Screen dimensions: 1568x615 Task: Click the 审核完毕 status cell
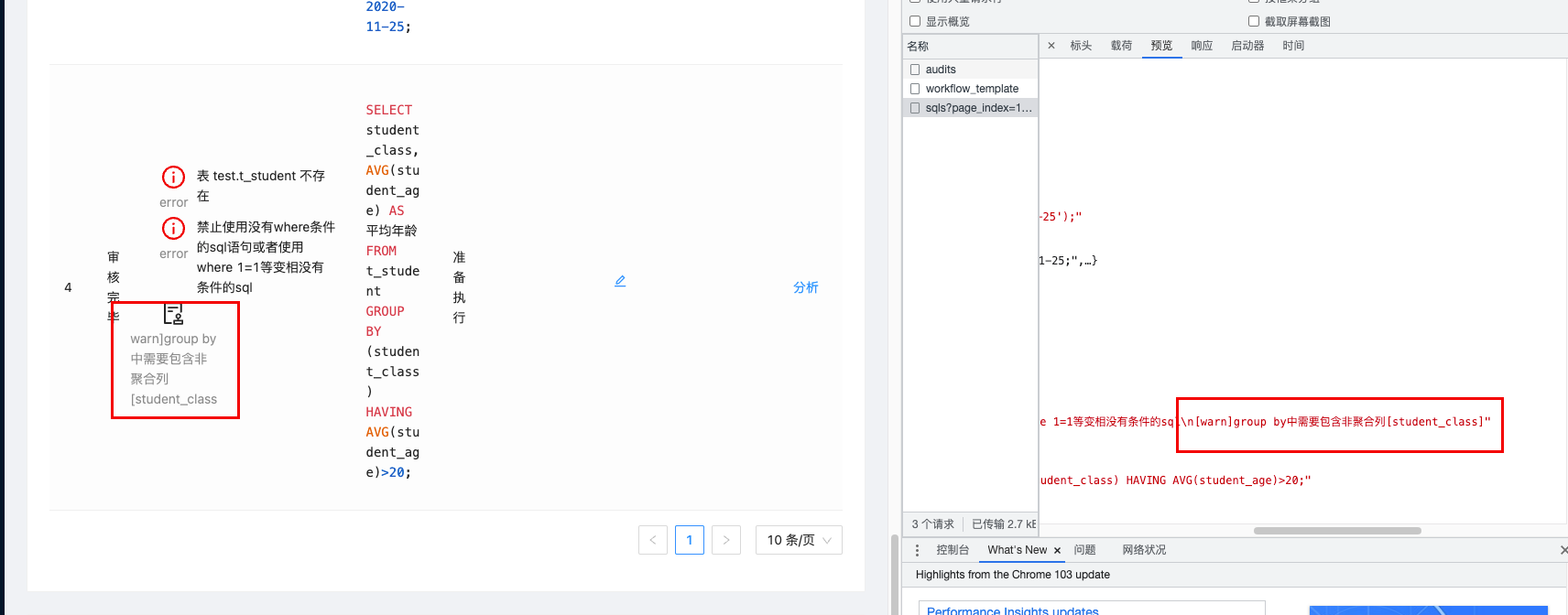point(114,287)
